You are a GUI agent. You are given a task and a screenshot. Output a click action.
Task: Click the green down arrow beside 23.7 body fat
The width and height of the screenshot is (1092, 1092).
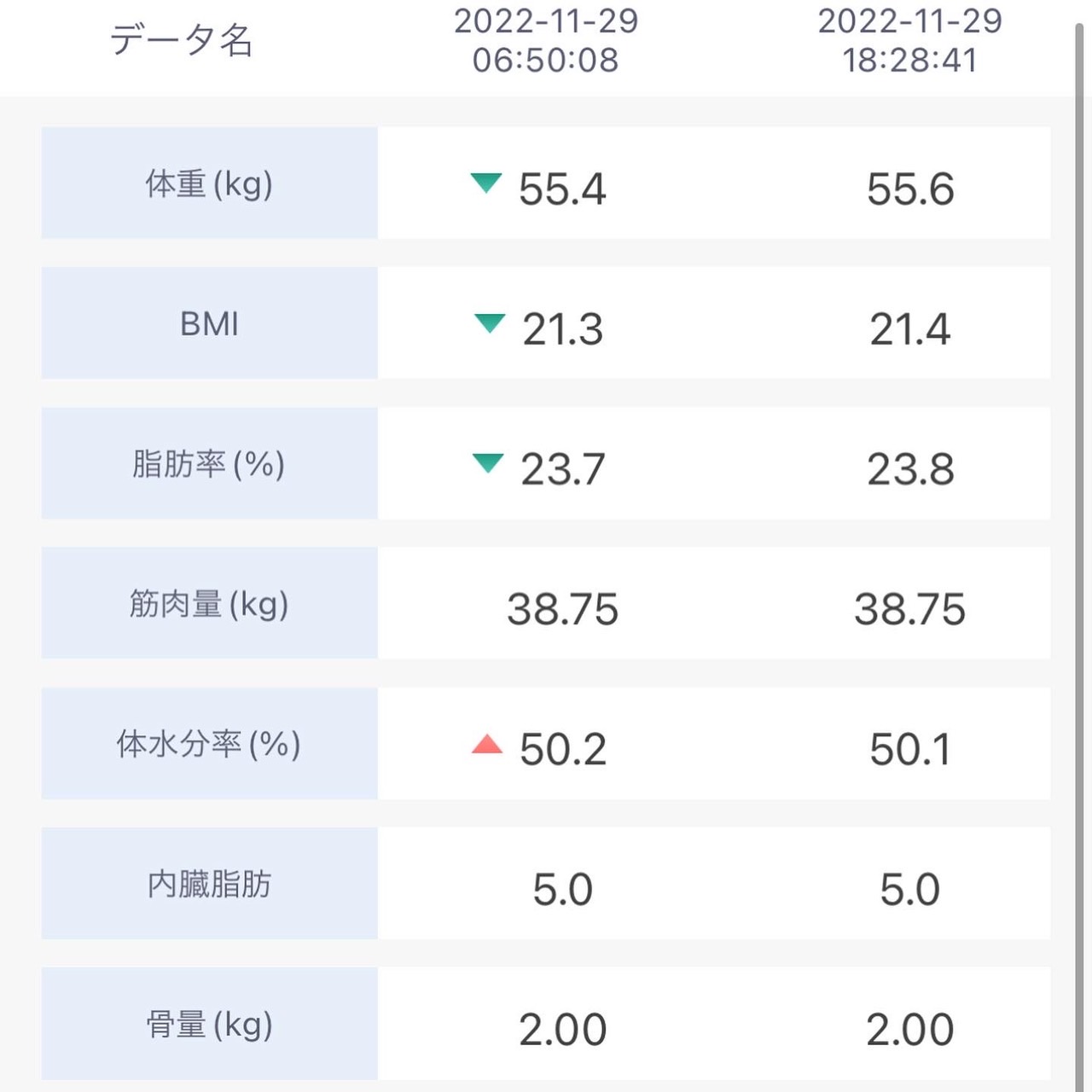tap(488, 462)
